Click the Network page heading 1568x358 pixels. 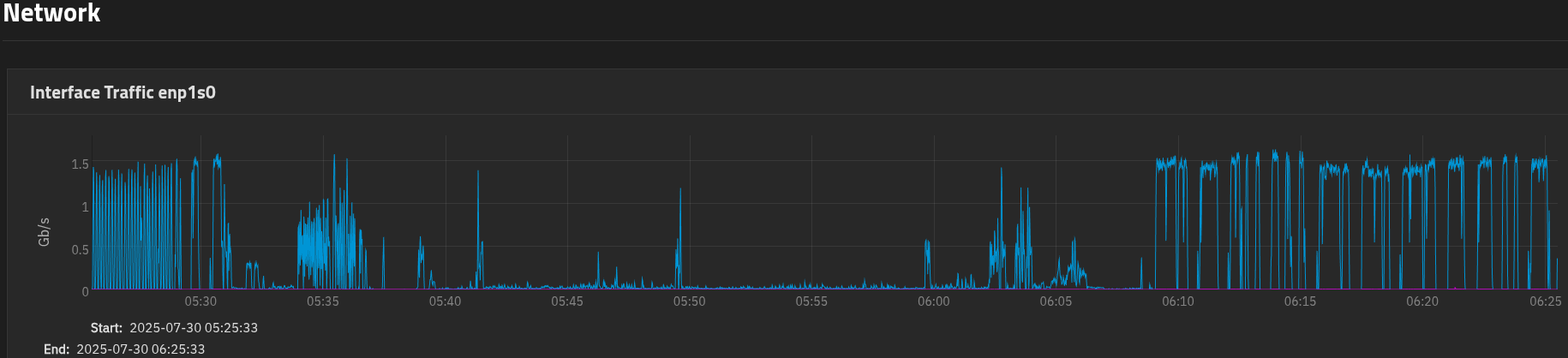click(x=51, y=14)
